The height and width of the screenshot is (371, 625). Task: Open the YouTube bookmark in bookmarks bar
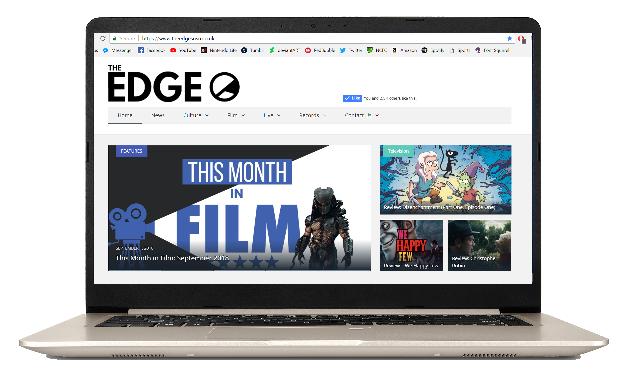click(x=183, y=50)
